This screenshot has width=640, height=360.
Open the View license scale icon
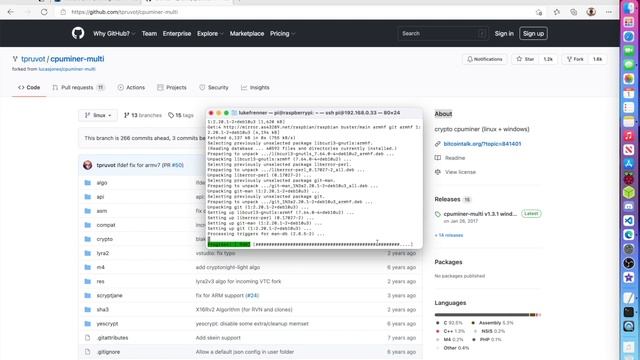pos(438,172)
